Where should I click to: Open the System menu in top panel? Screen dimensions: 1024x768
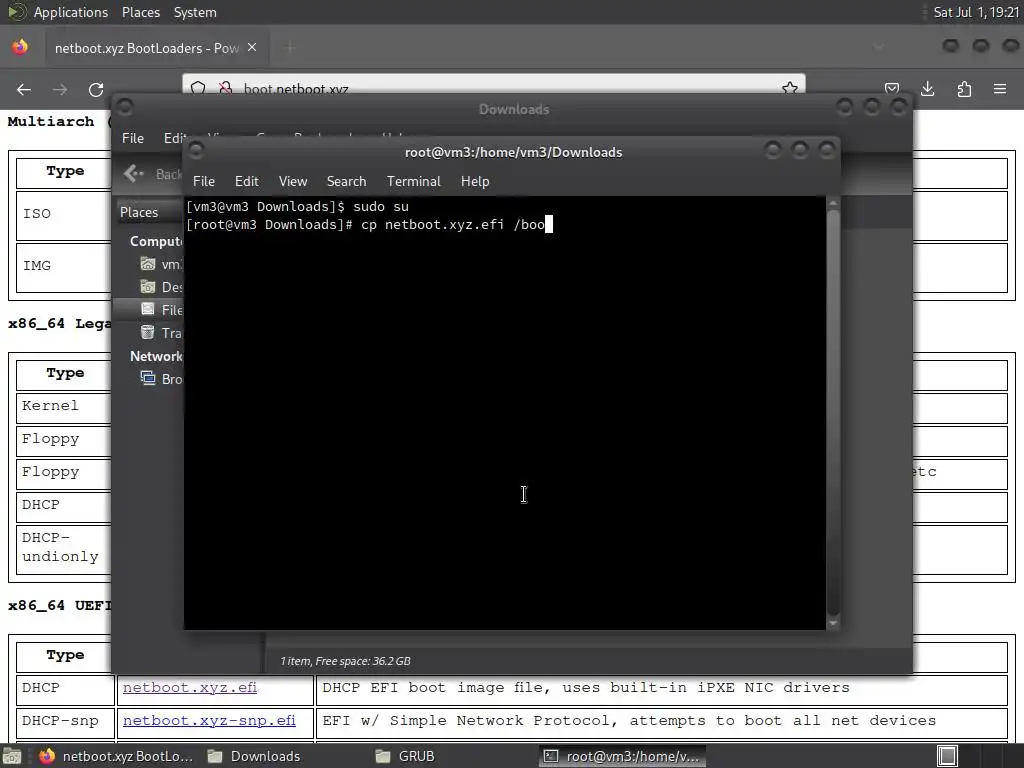tap(195, 12)
